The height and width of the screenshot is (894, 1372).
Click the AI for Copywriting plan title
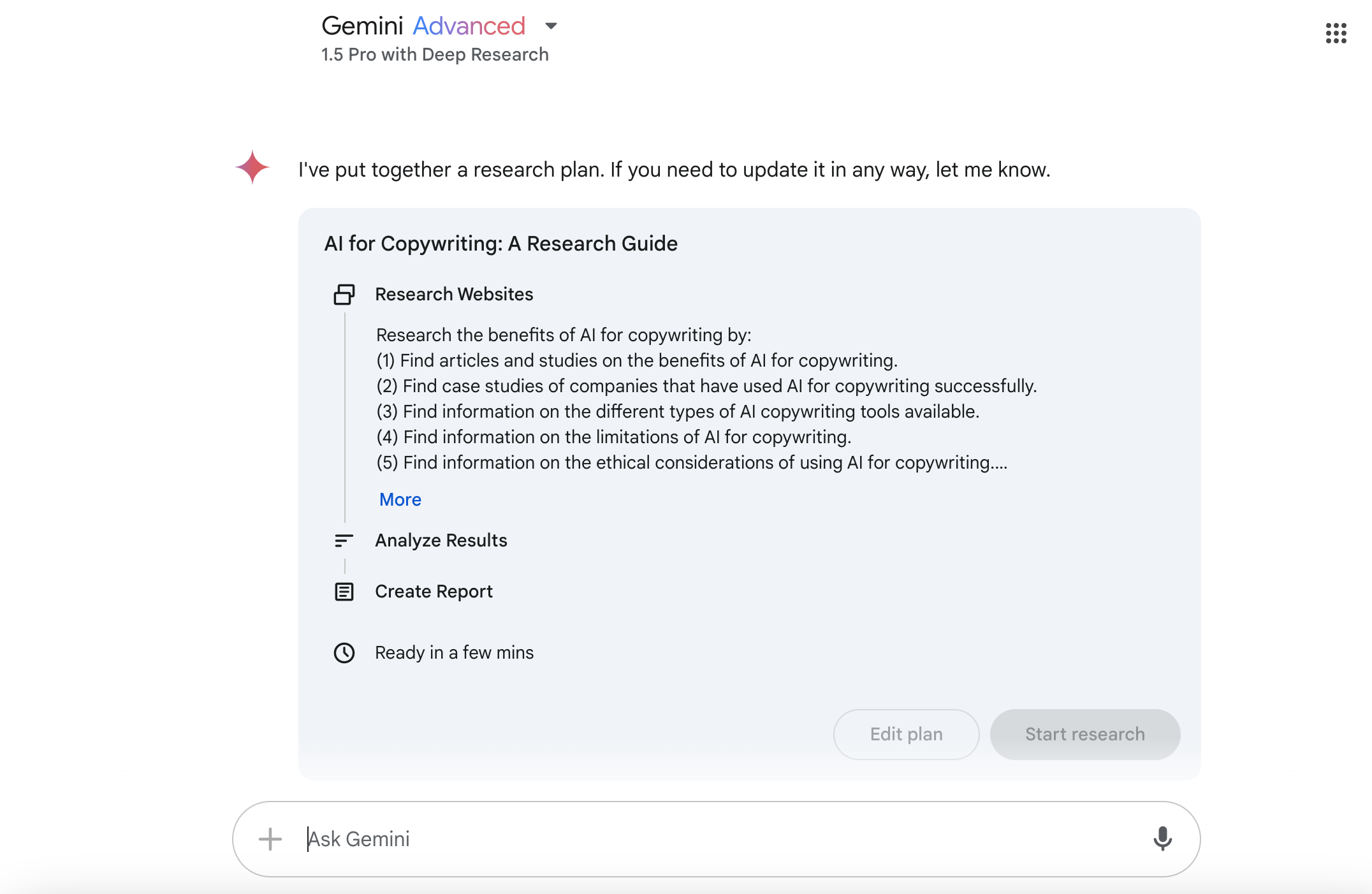click(500, 244)
